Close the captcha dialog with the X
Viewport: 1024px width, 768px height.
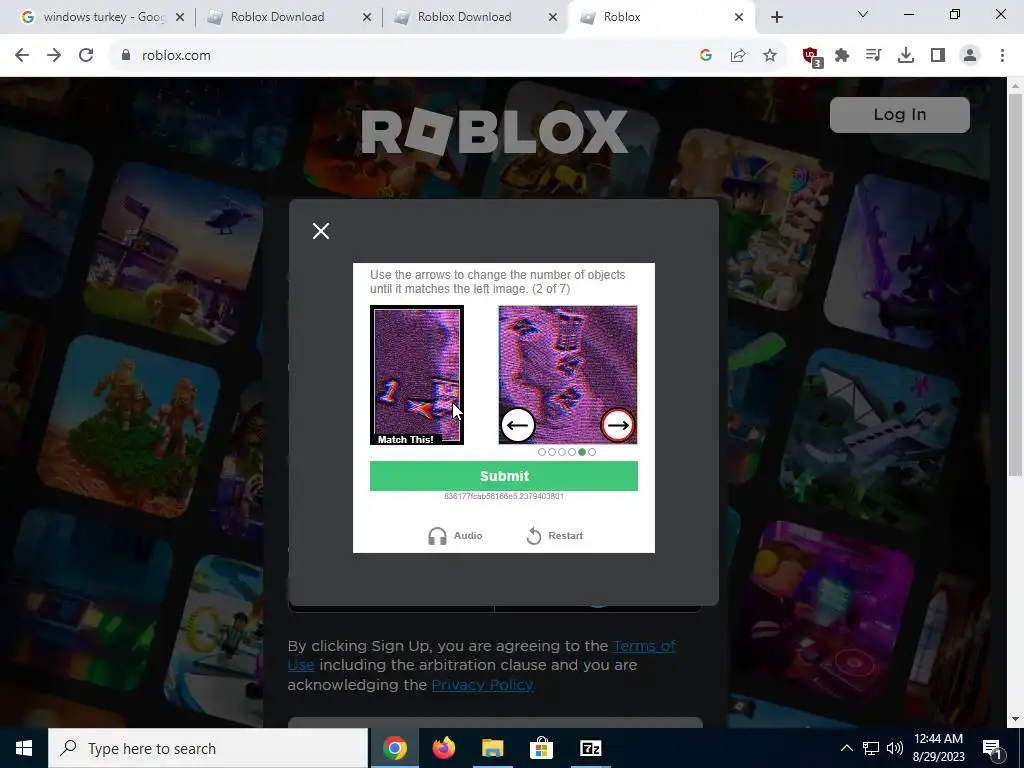point(321,231)
